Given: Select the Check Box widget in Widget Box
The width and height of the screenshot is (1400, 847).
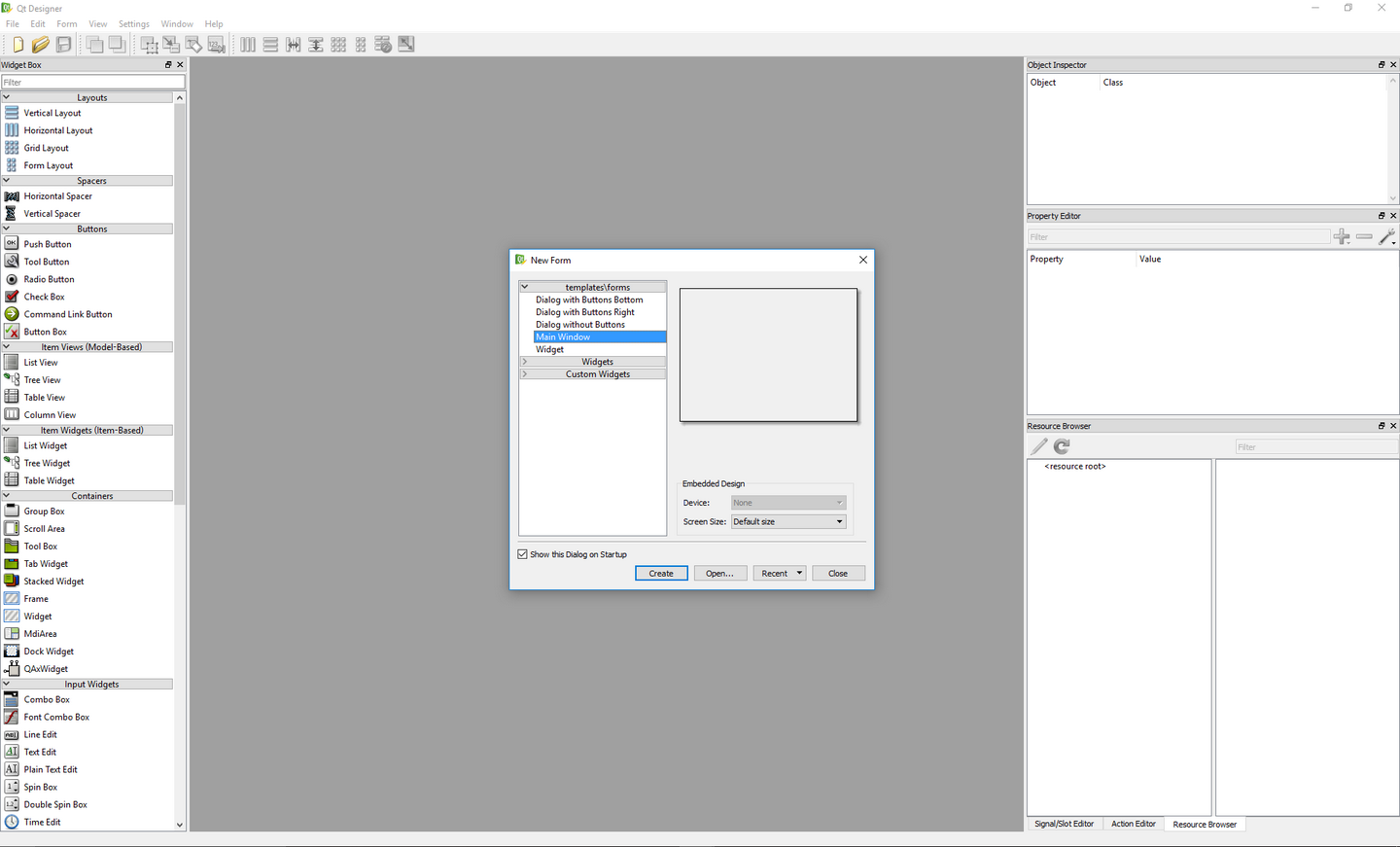Looking at the screenshot, I should click(x=43, y=297).
